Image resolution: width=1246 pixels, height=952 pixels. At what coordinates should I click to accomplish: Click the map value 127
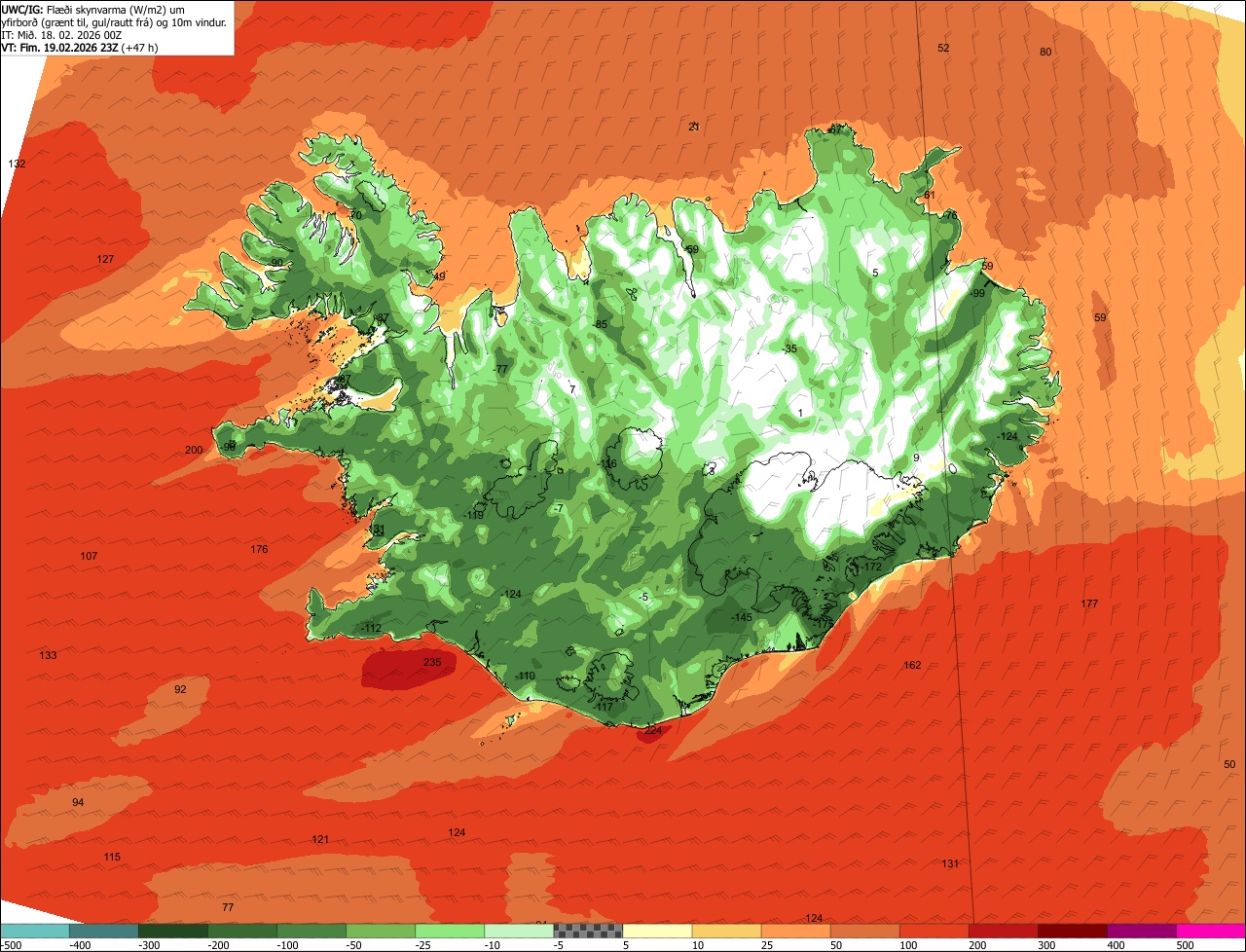coord(105,259)
